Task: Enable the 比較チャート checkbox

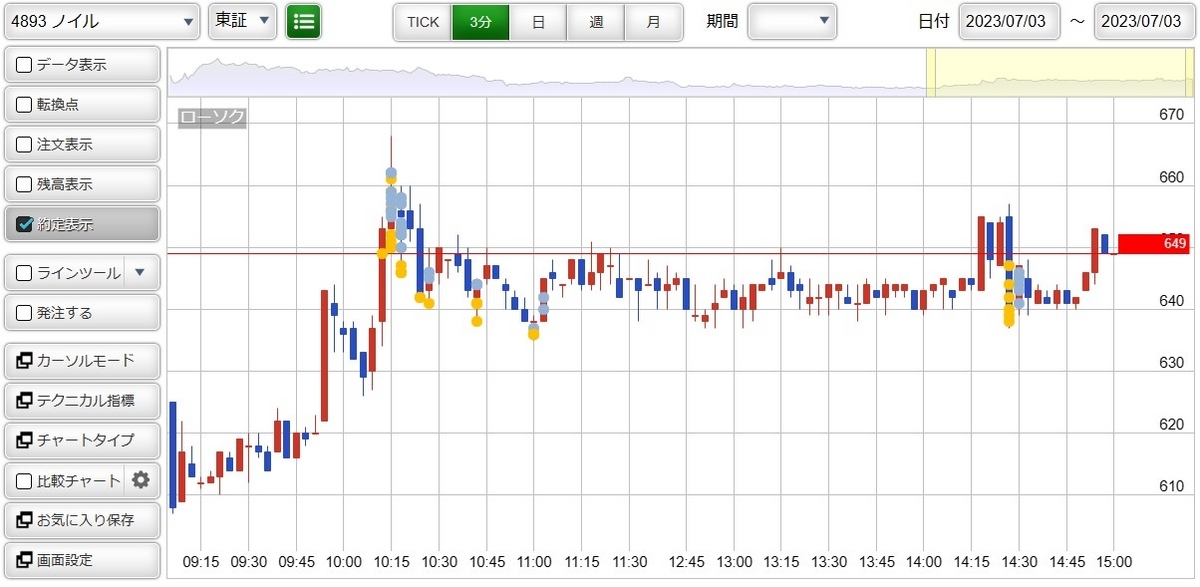Action: [x=25, y=480]
